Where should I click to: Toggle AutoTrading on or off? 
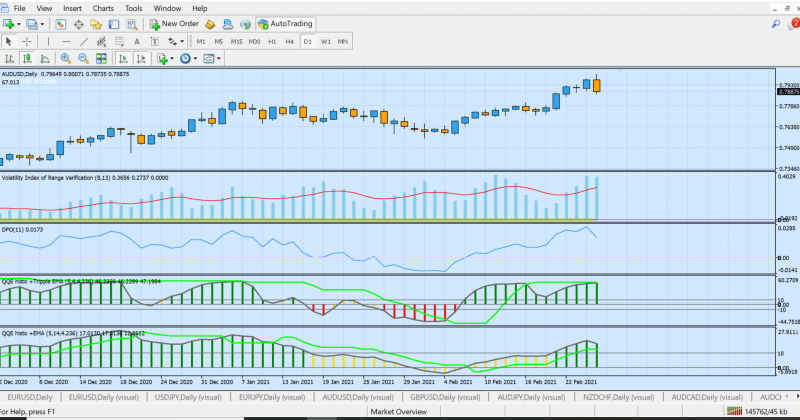285,23
